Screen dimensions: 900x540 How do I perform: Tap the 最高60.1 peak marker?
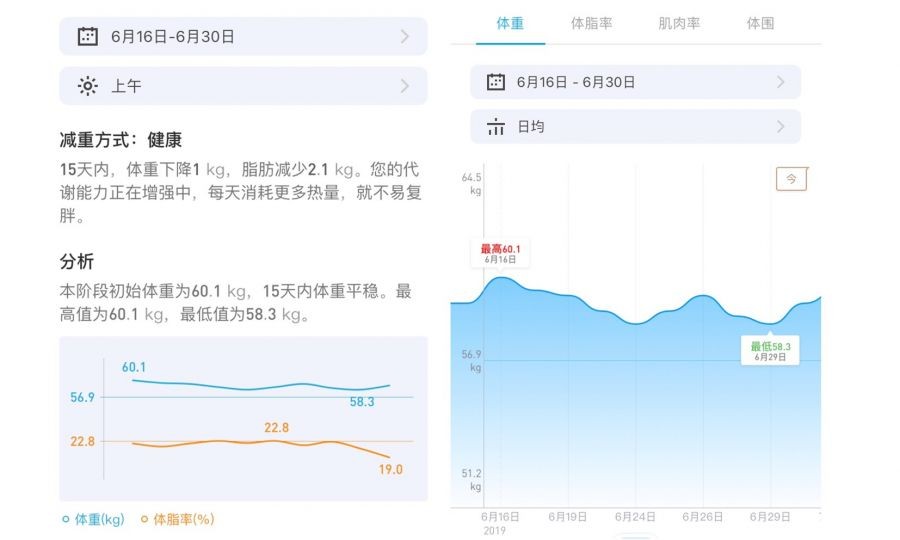point(500,253)
